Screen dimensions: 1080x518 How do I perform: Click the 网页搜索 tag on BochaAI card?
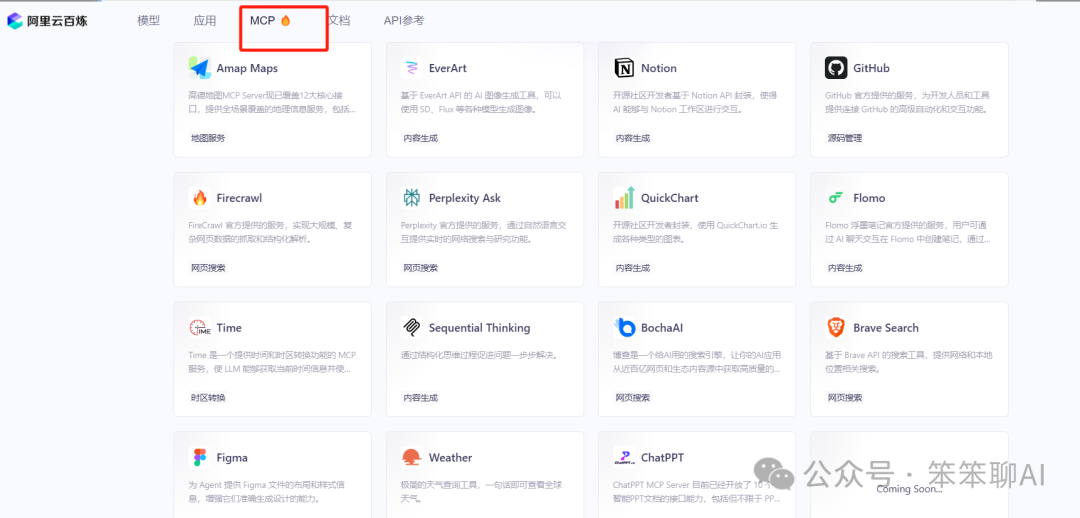632,397
